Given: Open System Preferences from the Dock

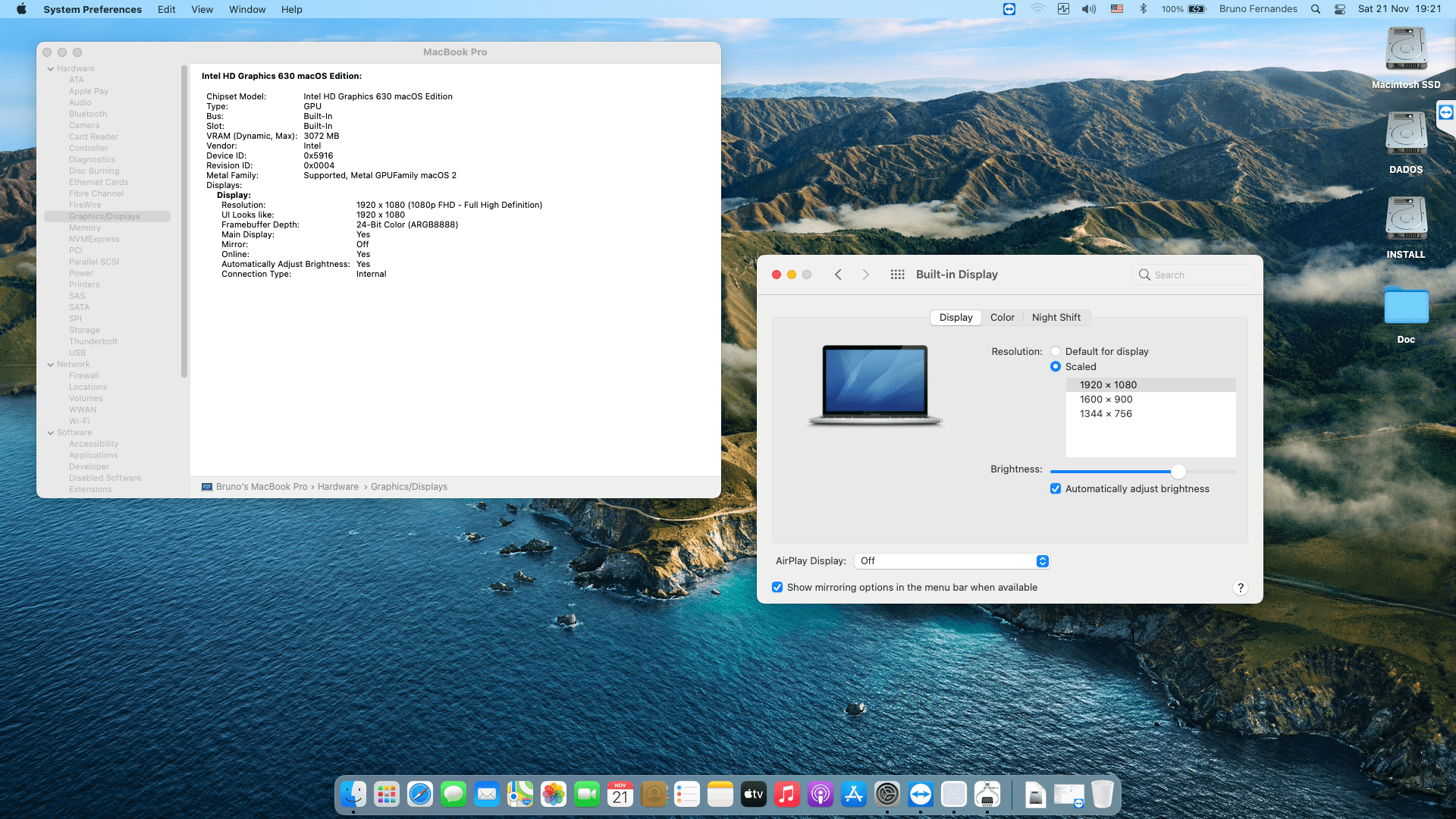Looking at the screenshot, I should (x=887, y=794).
